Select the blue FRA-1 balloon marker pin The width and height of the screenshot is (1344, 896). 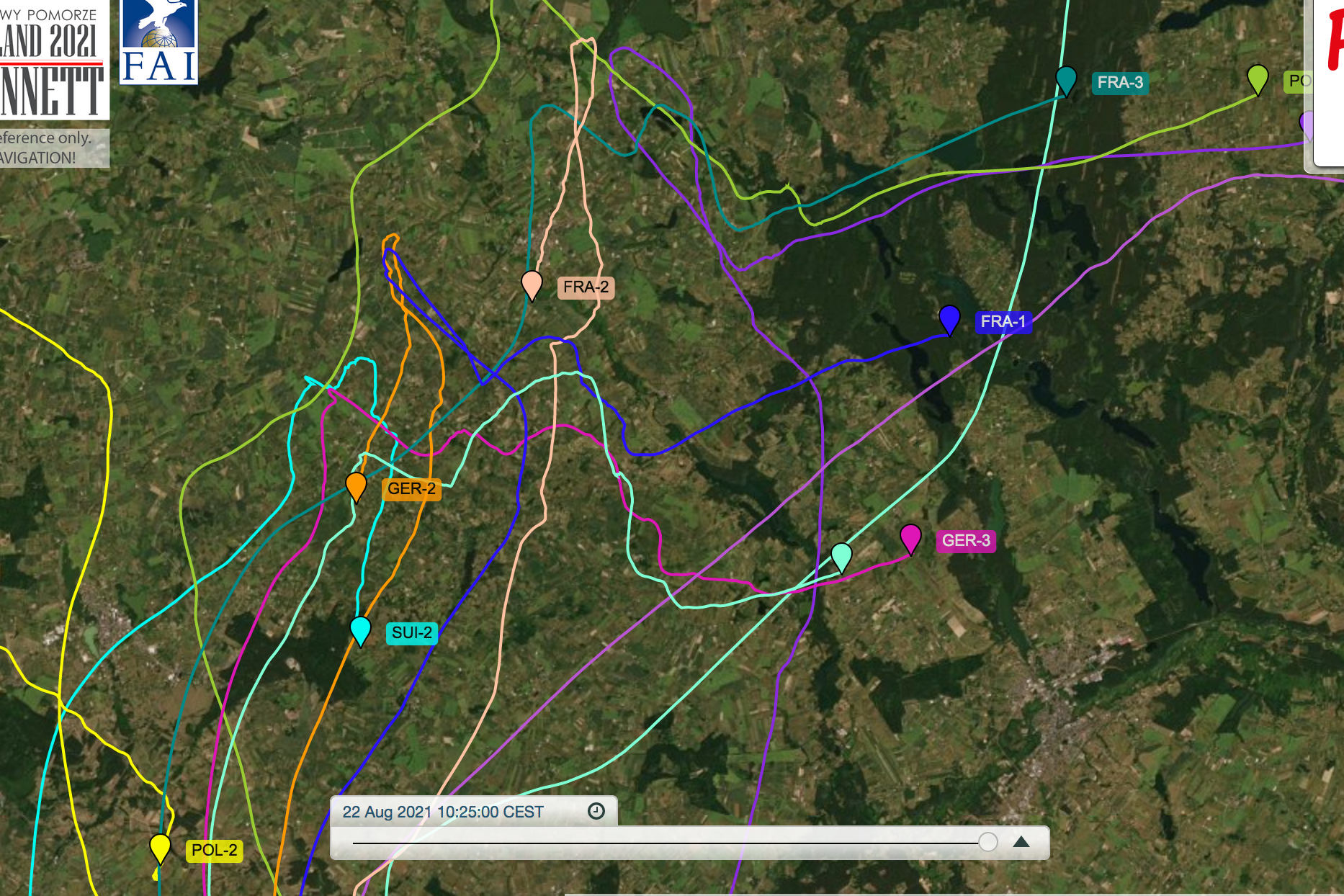[x=949, y=318]
